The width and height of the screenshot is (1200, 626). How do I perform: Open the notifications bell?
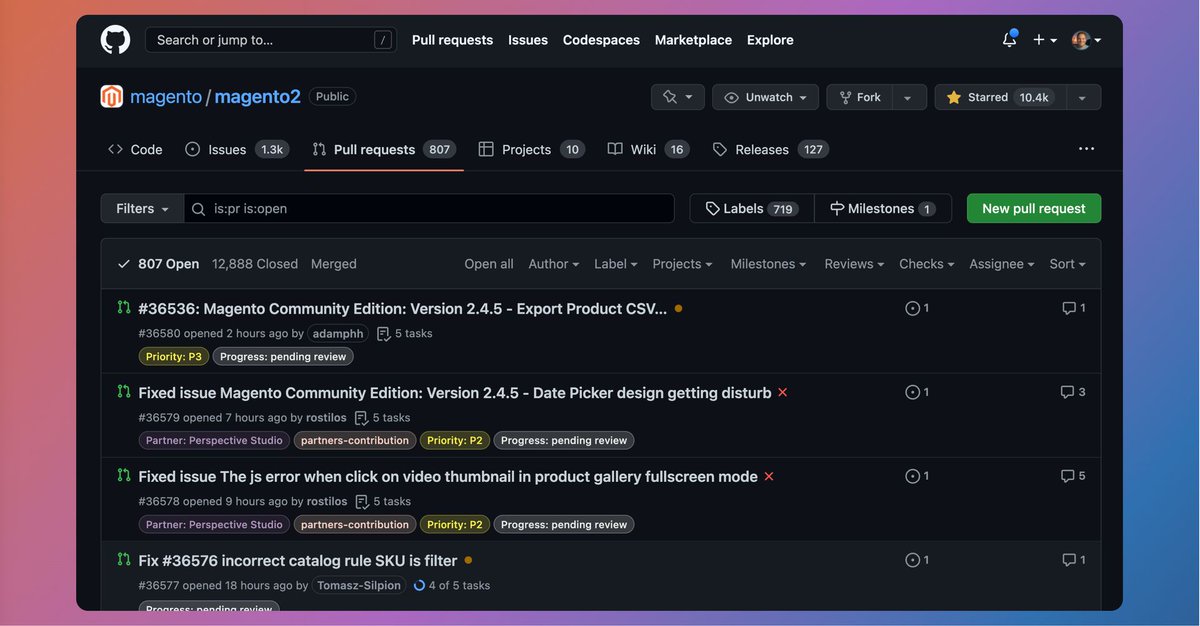[x=1010, y=40]
